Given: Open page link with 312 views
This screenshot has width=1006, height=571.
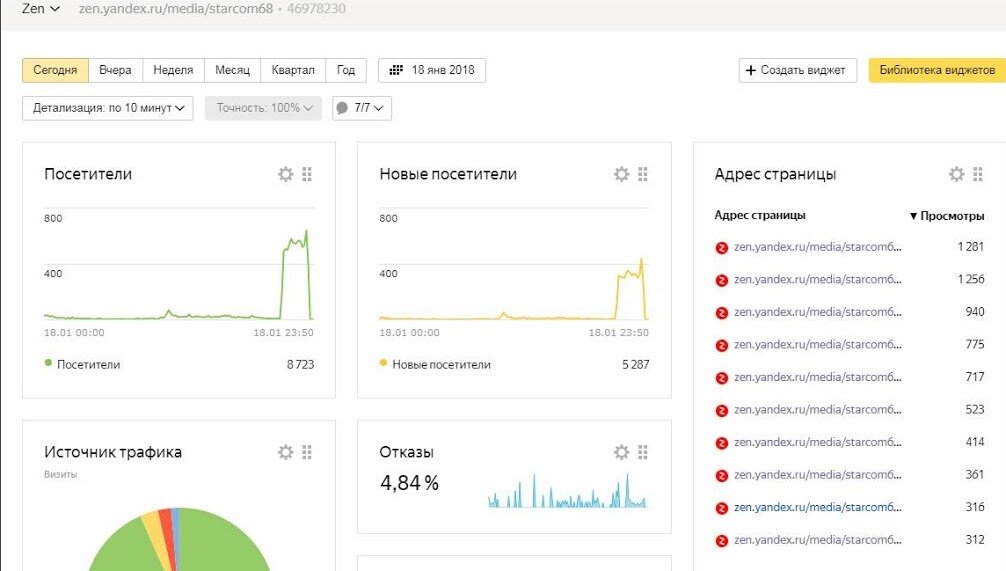Looking at the screenshot, I should click(x=818, y=540).
